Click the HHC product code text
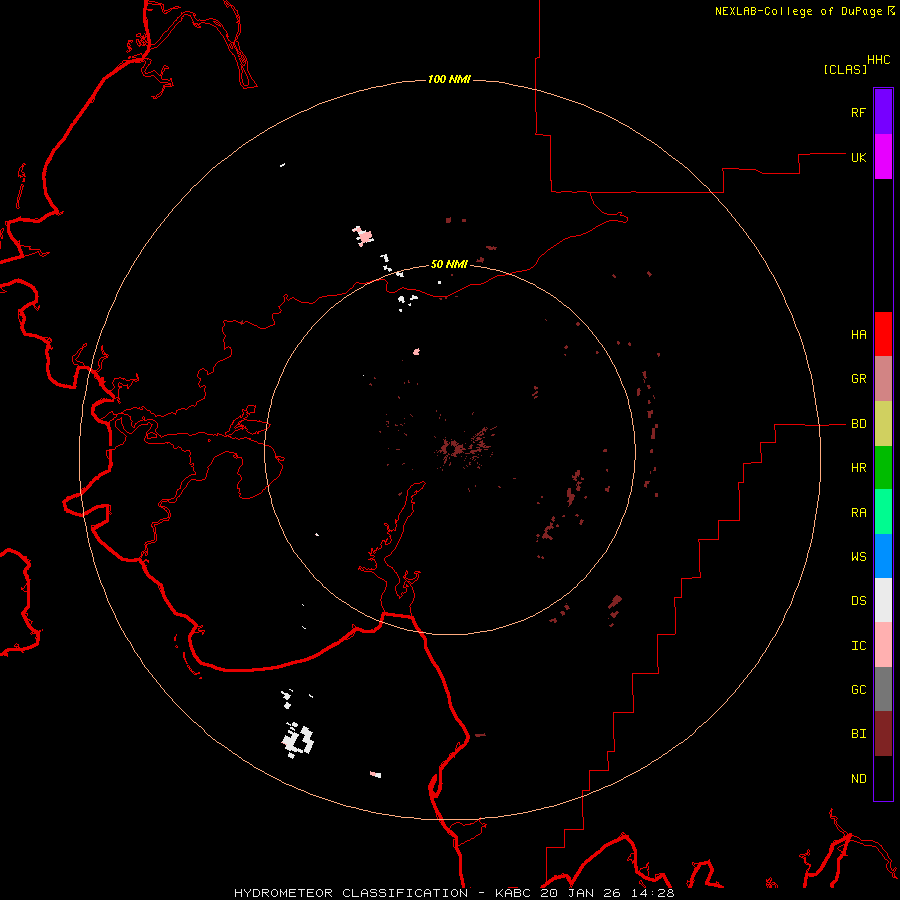The image size is (900, 900). point(878,60)
